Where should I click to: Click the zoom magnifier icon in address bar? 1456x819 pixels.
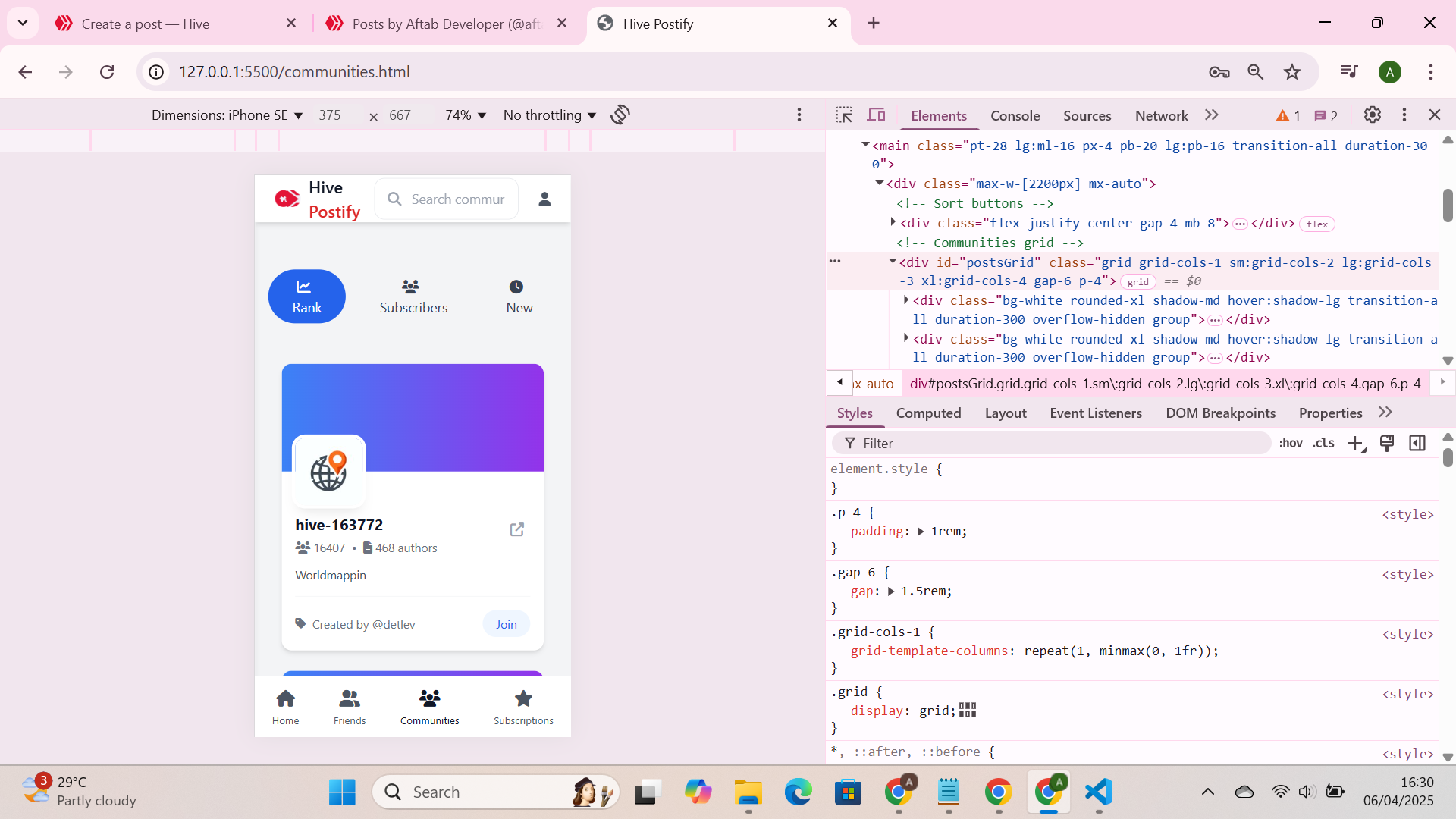coord(1256,72)
